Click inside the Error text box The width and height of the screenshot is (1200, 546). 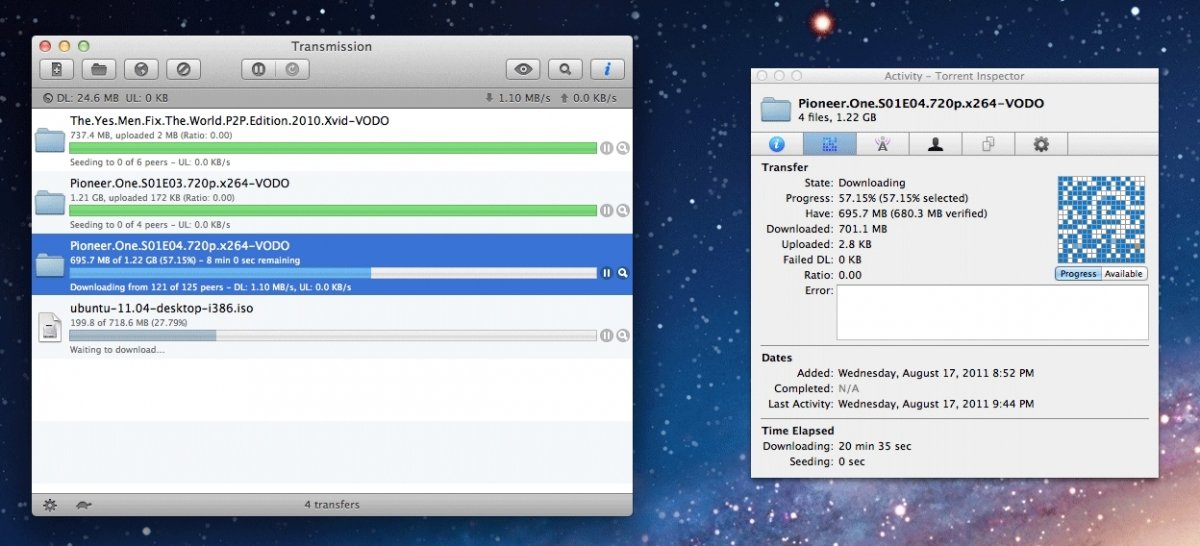[x=992, y=312]
